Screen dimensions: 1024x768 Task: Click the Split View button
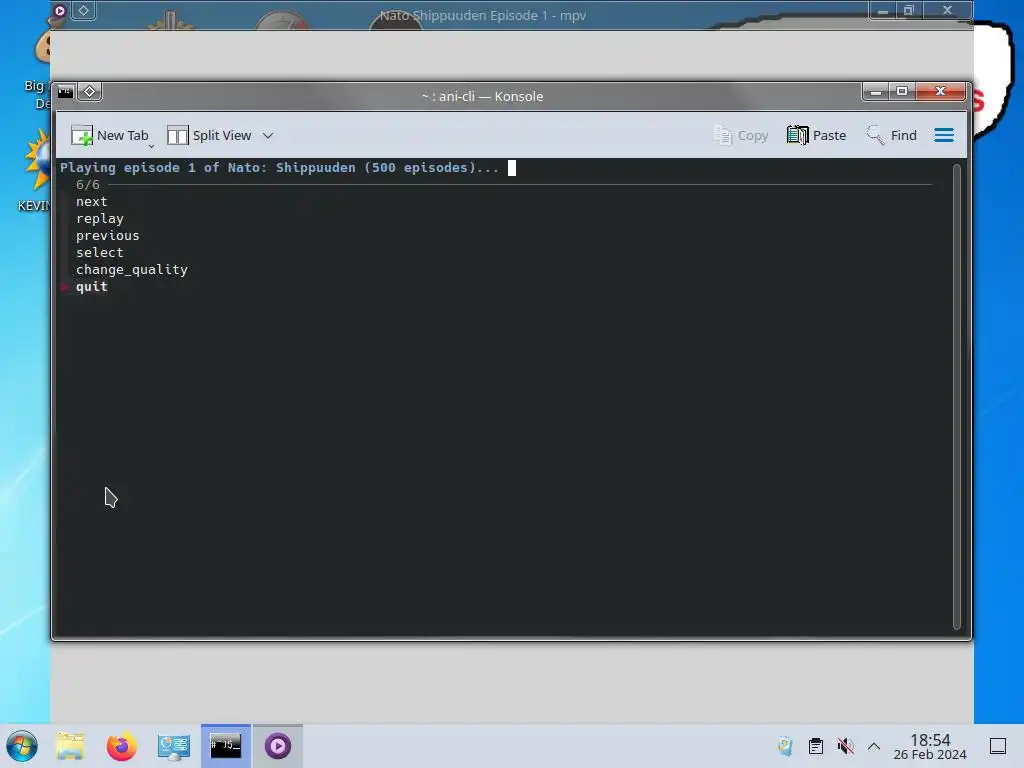pyautogui.click(x=209, y=135)
